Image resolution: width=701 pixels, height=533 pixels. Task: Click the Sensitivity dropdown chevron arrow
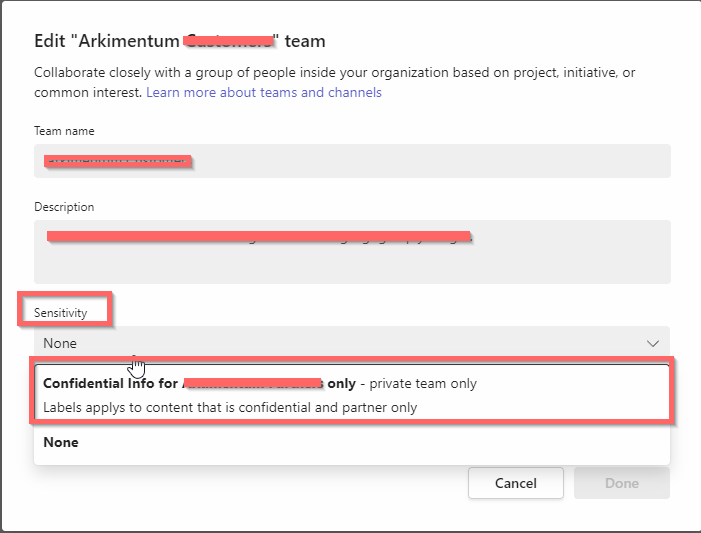pos(653,343)
